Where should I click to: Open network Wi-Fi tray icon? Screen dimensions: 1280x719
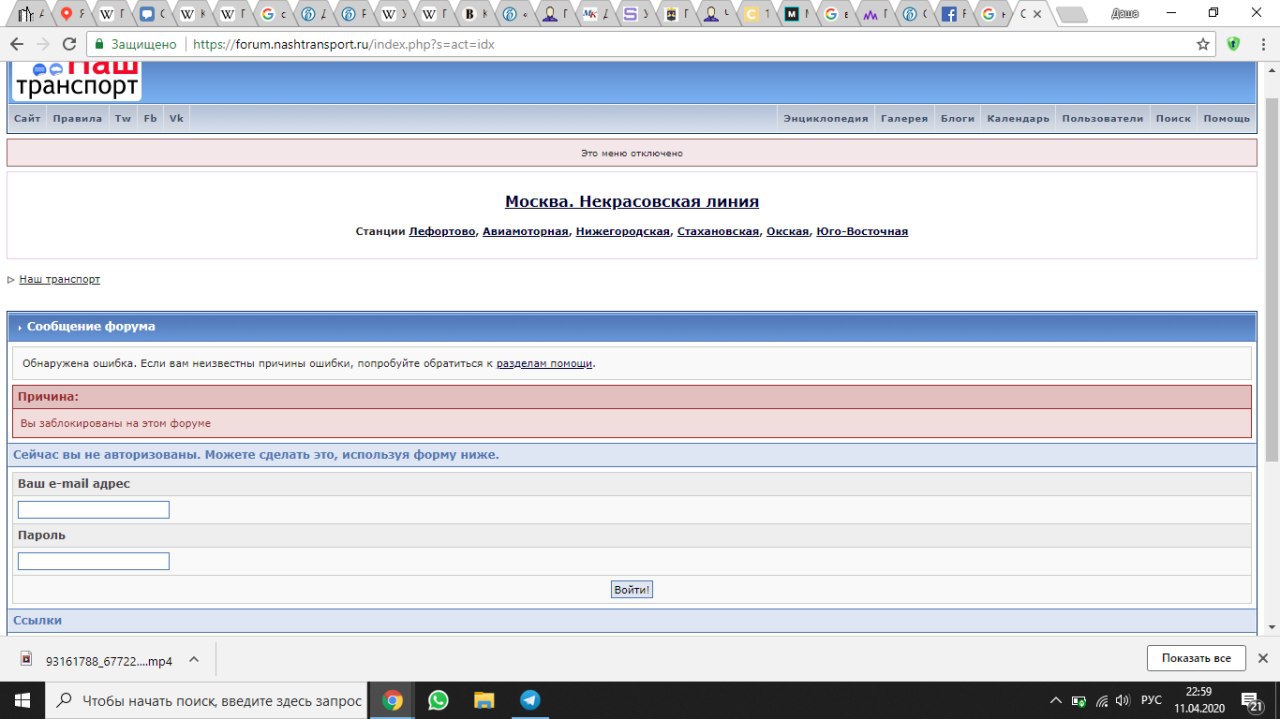pos(1101,700)
